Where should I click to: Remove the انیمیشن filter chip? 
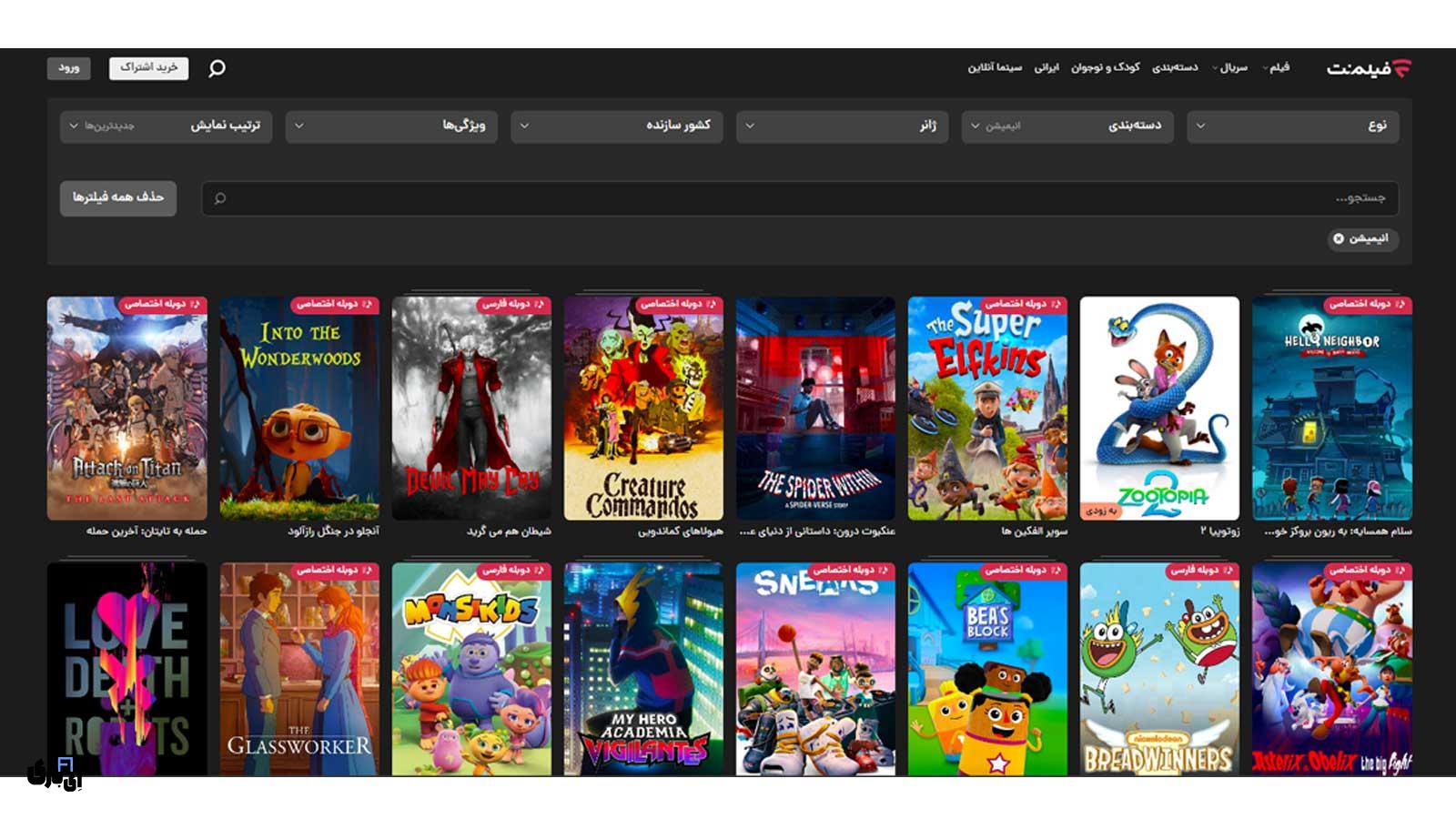coord(1339,238)
